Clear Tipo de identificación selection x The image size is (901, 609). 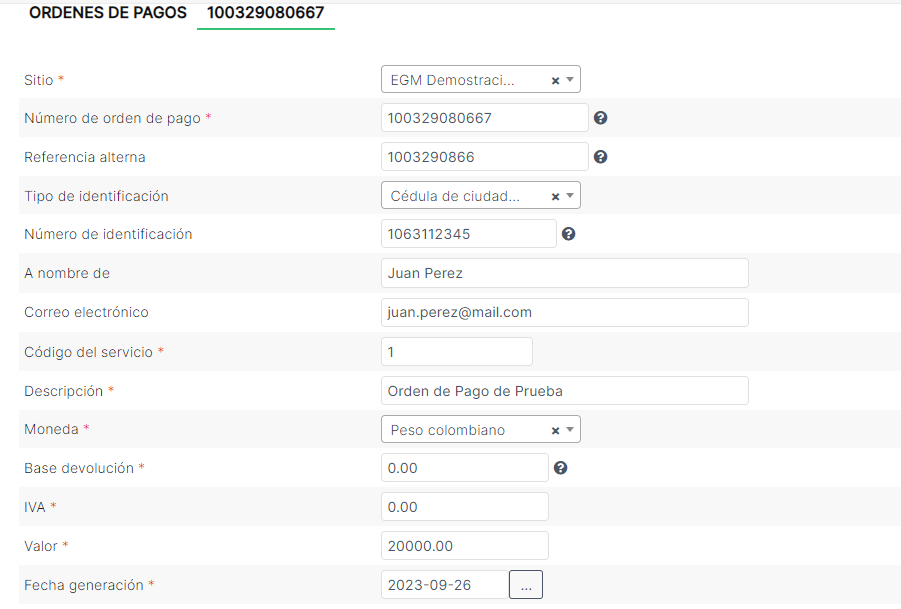coord(555,196)
